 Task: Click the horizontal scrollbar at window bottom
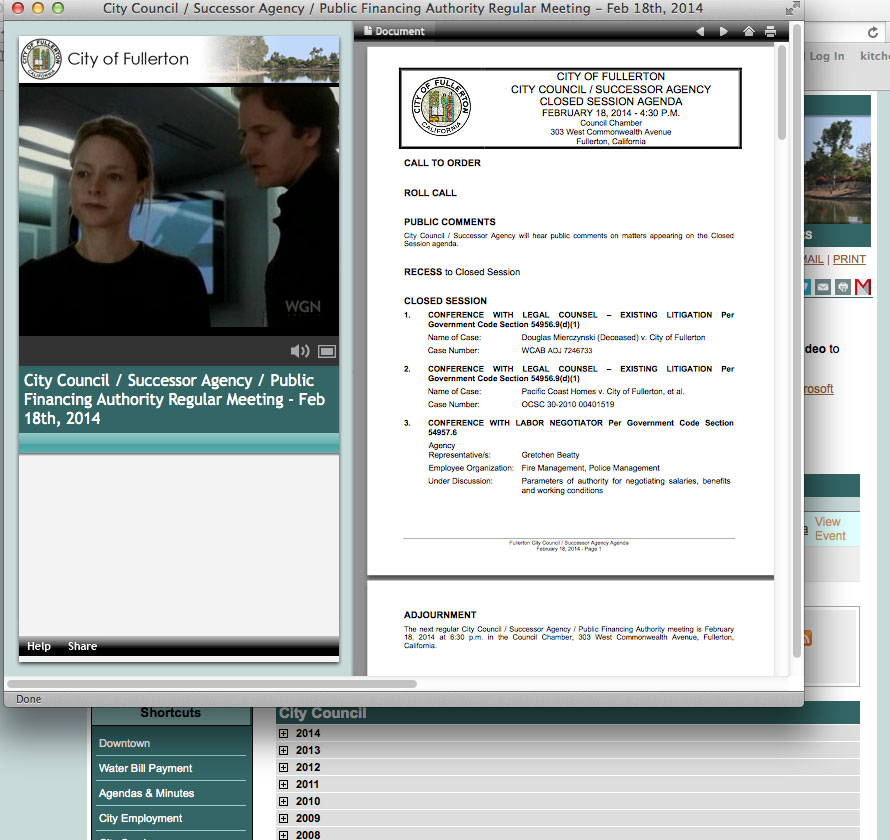click(211, 684)
